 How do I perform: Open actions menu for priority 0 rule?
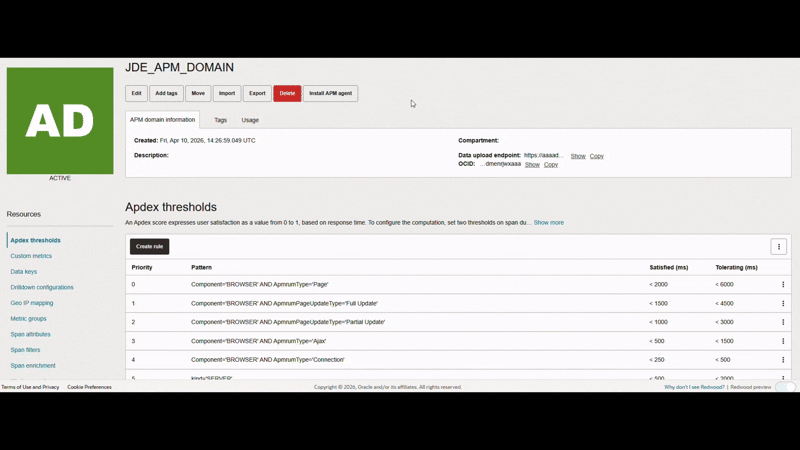point(783,285)
